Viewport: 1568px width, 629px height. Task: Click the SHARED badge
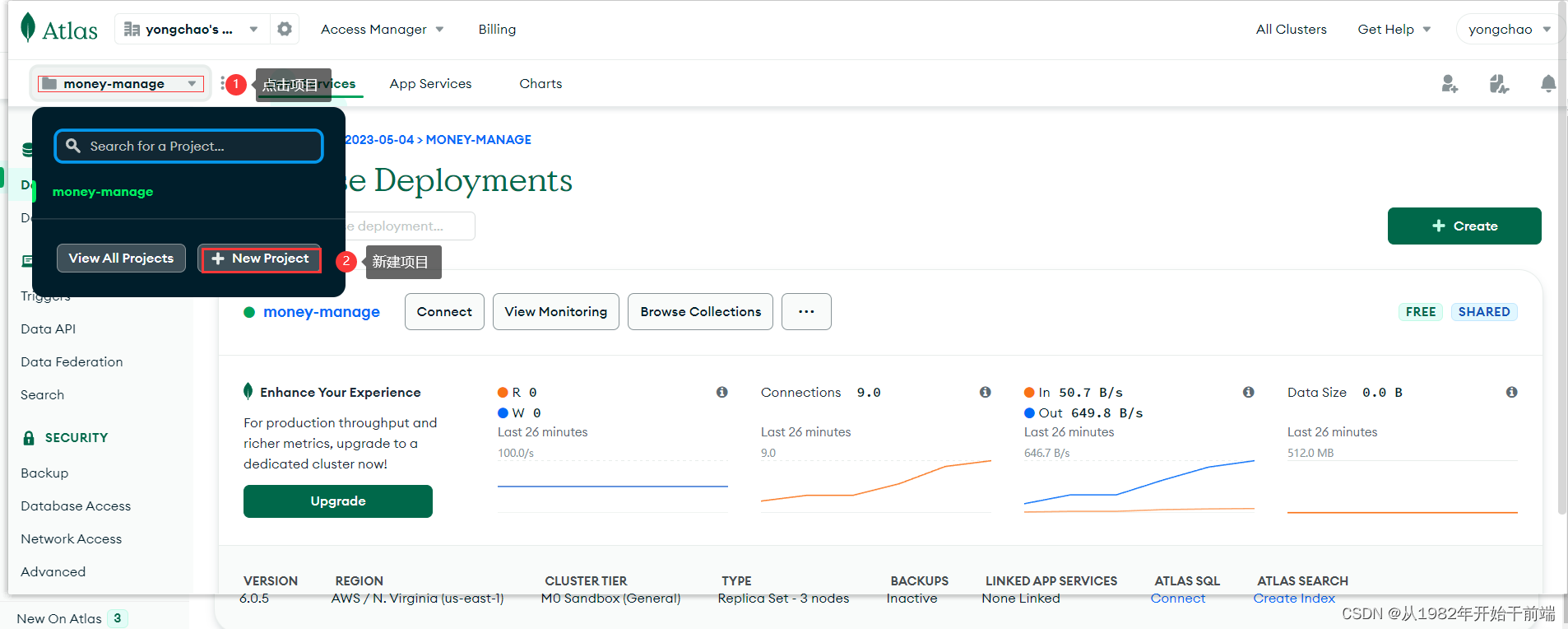tap(1484, 311)
